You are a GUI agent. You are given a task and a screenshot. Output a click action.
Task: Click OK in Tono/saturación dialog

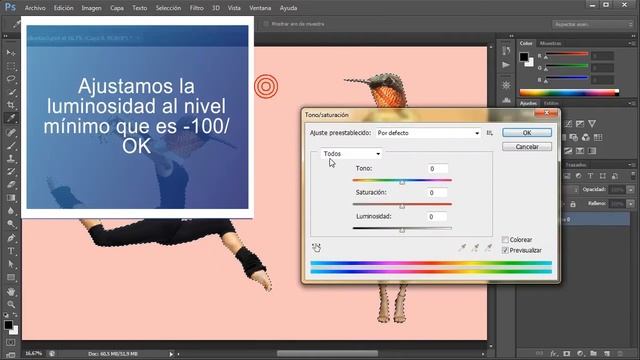point(527,133)
